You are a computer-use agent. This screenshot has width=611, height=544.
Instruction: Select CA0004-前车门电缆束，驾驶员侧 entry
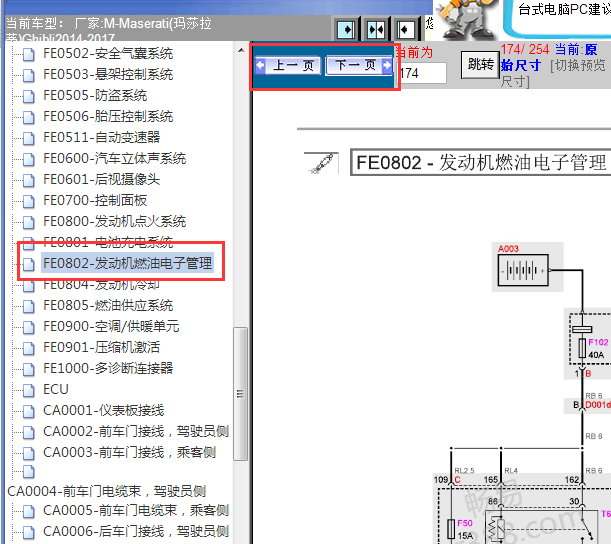pyautogui.click(x=107, y=491)
